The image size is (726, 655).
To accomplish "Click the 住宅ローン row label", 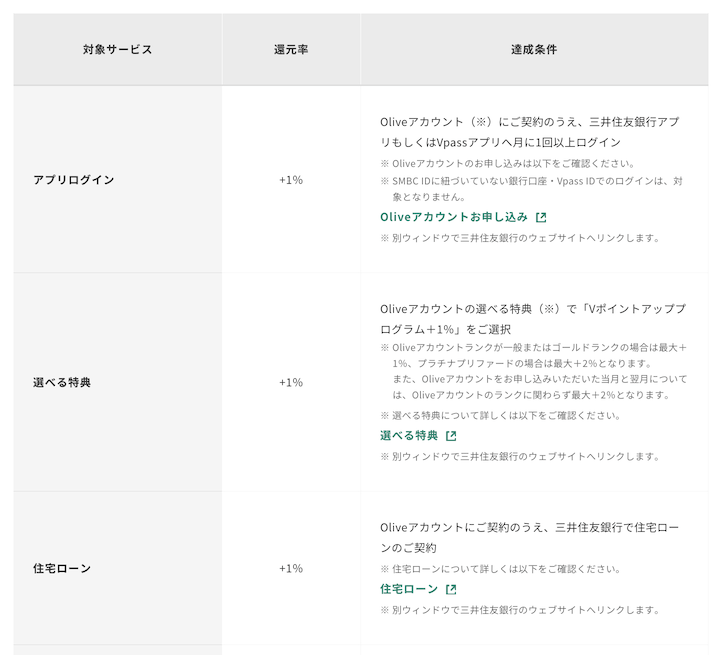I will click(62, 569).
